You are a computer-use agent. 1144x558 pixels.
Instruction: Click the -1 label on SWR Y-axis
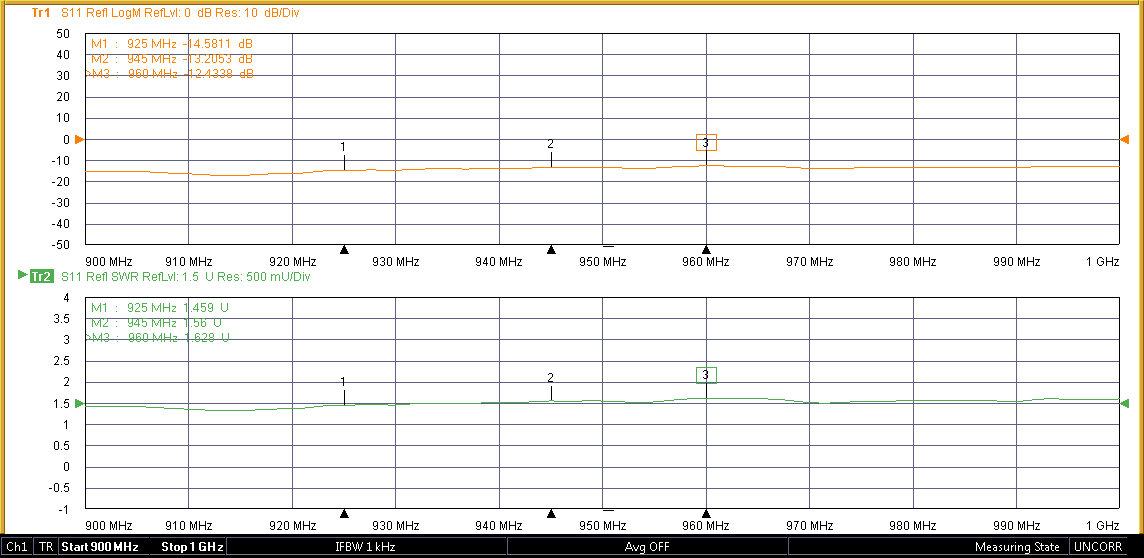[64, 509]
